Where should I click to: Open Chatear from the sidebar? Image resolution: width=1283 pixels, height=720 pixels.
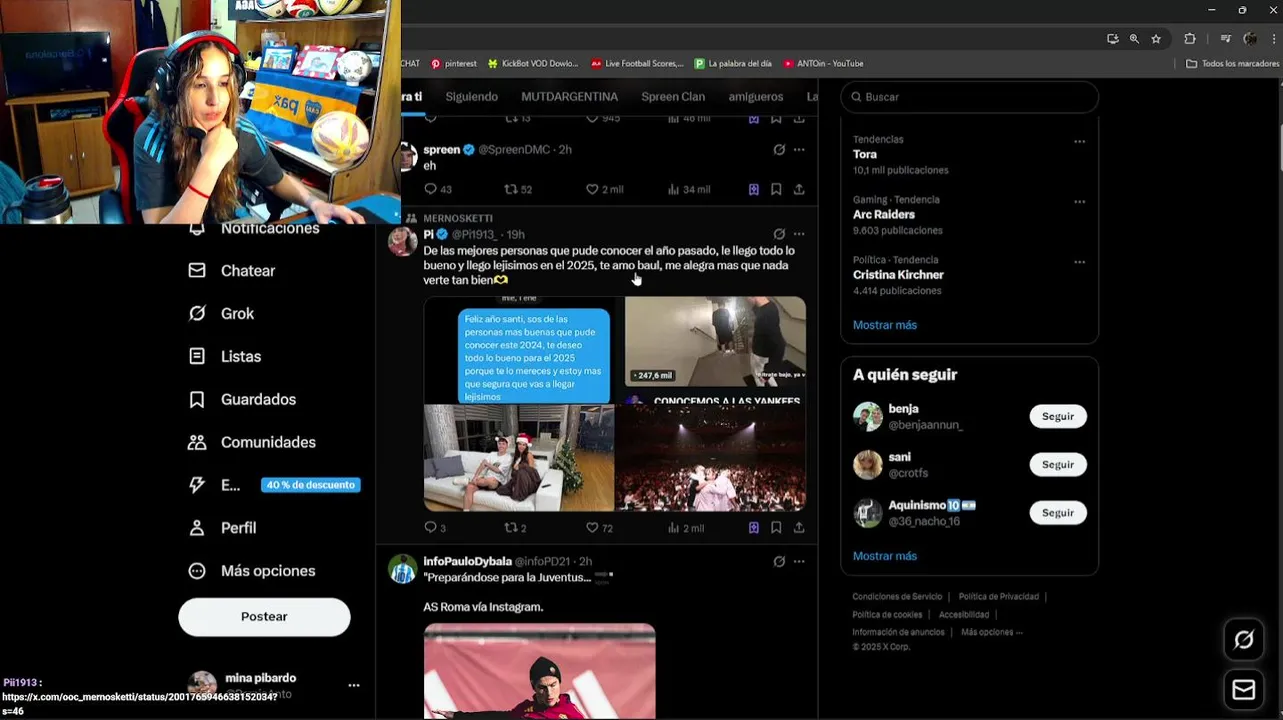tap(232, 271)
